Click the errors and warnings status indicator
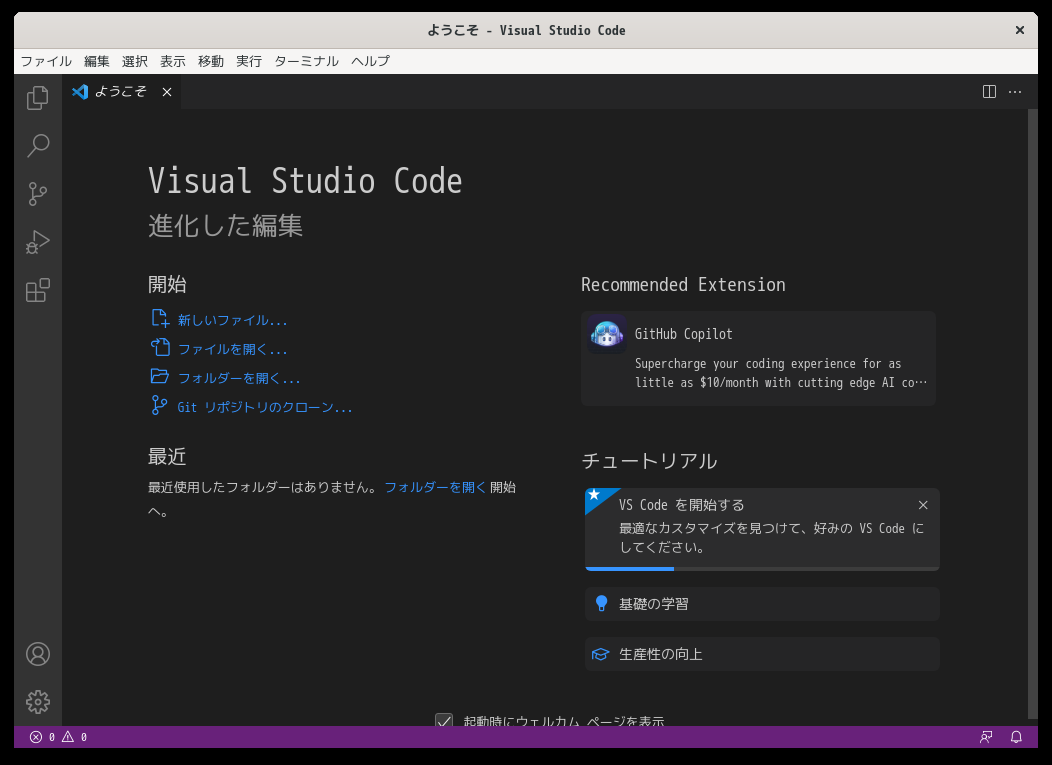 [58, 737]
